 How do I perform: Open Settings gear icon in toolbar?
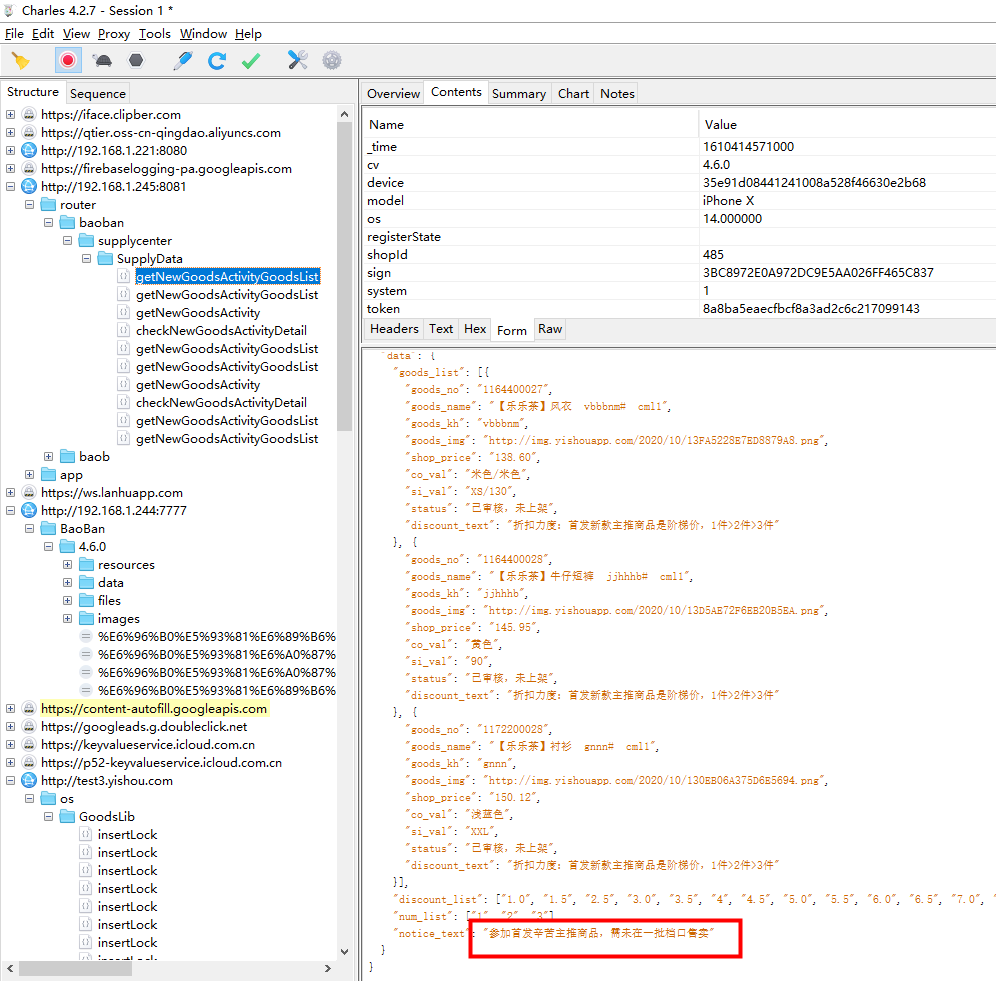tap(332, 60)
